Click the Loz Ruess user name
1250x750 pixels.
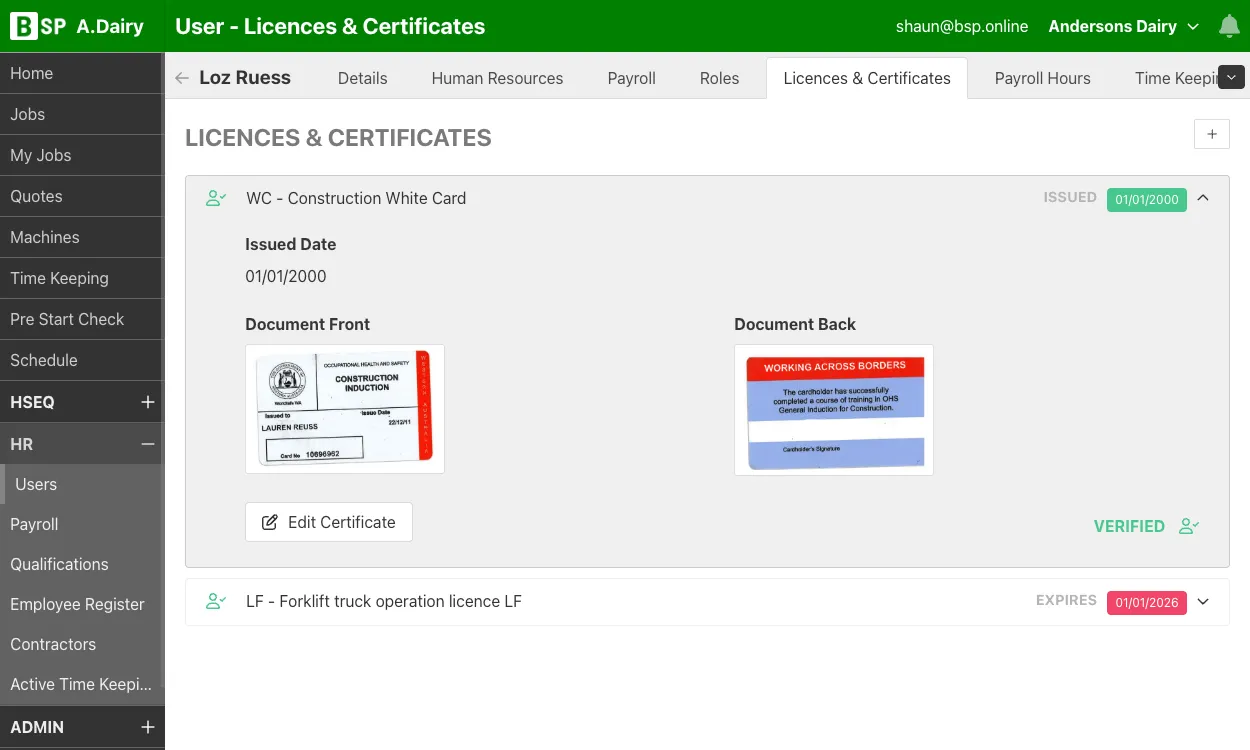coord(245,78)
